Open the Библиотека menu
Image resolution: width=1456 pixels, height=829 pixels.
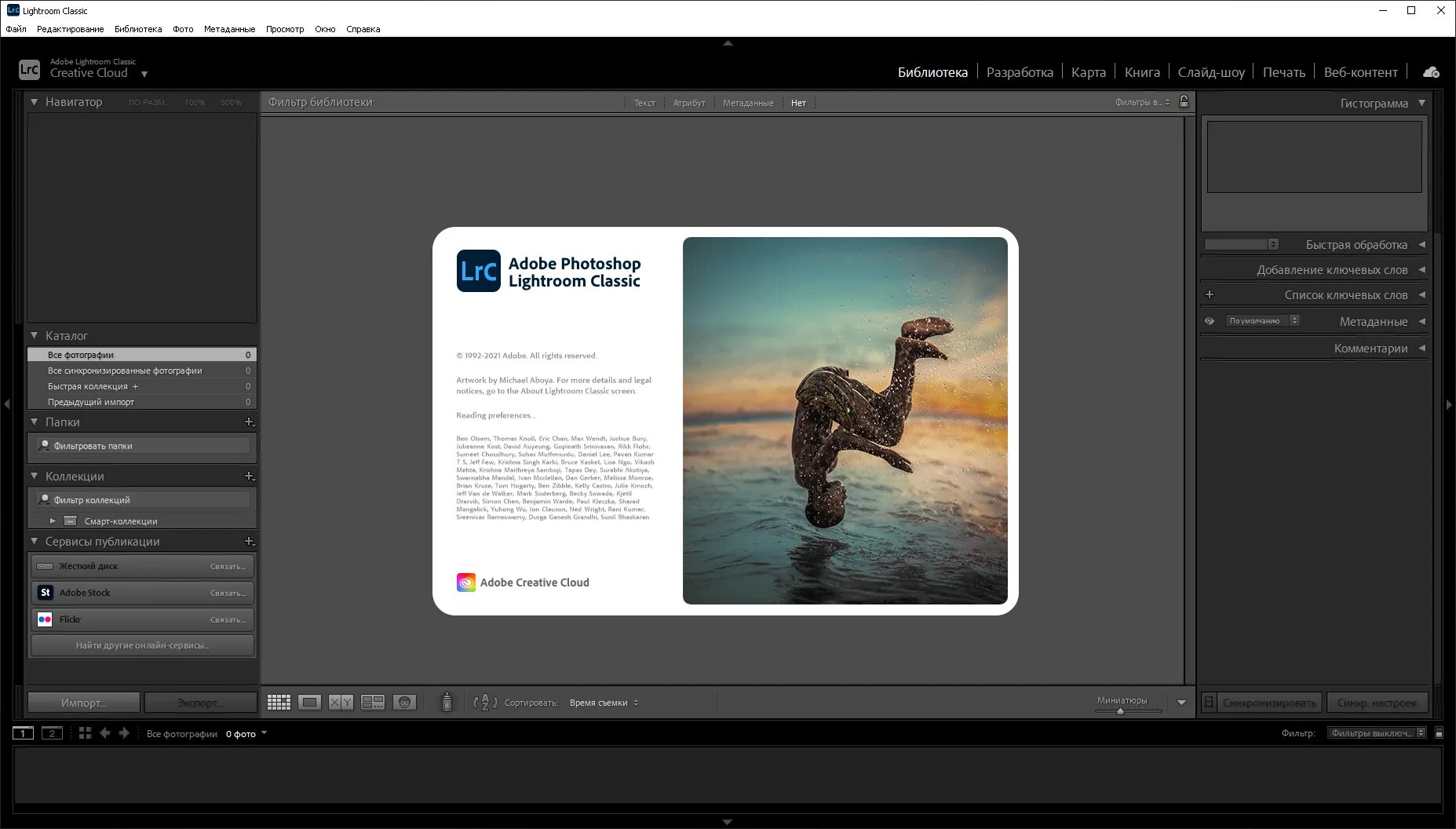click(138, 29)
